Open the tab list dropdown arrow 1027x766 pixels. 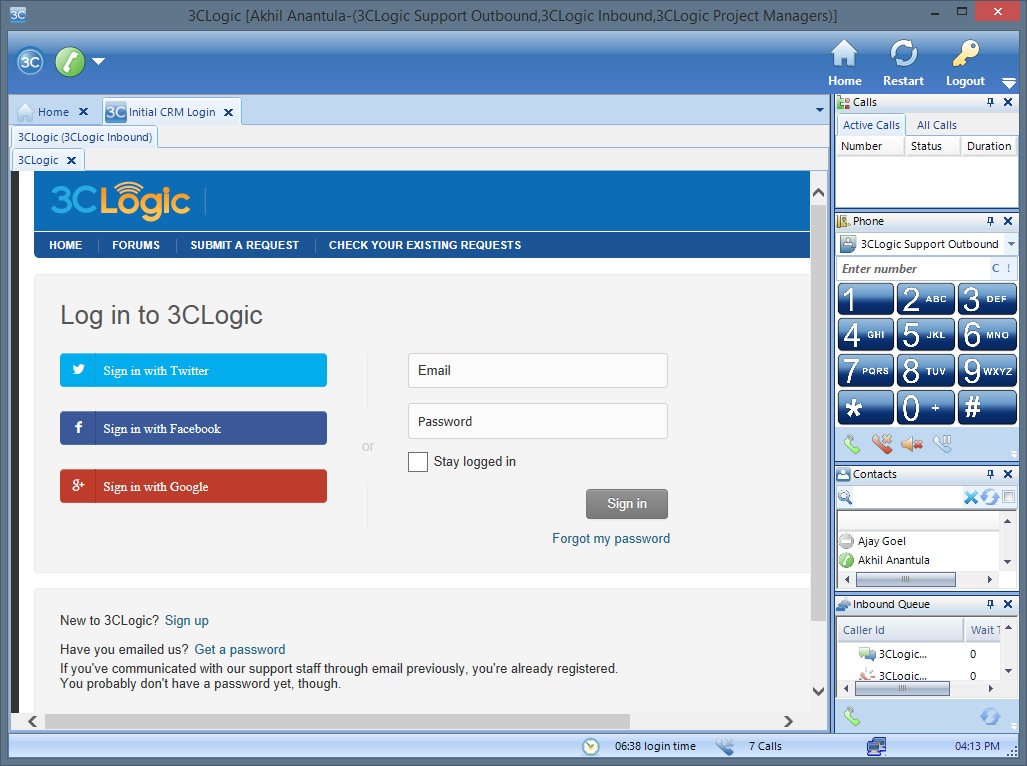pos(820,109)
